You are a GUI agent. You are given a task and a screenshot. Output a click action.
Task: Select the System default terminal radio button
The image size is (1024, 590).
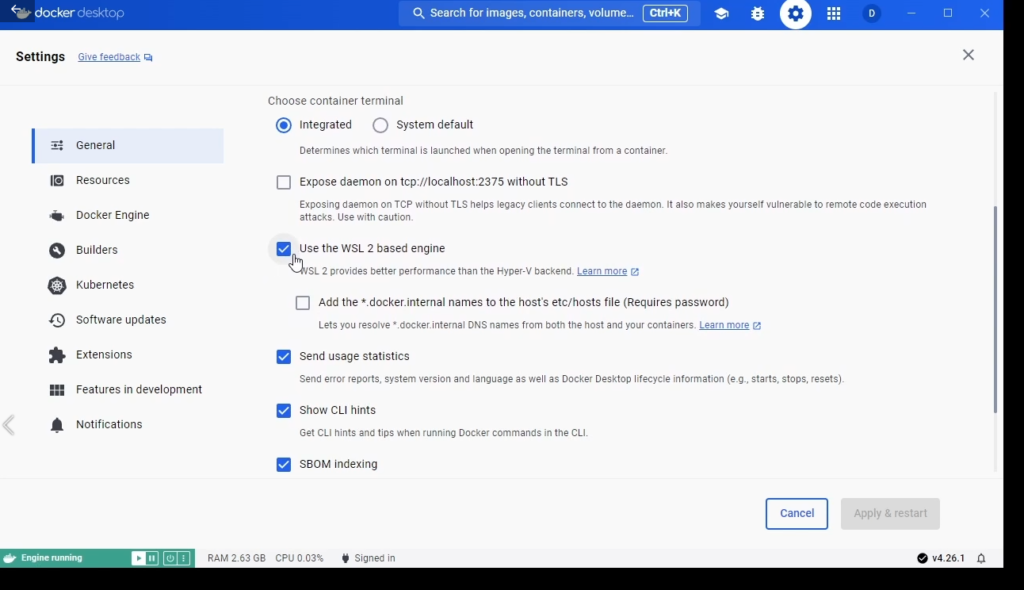[380, 124]
